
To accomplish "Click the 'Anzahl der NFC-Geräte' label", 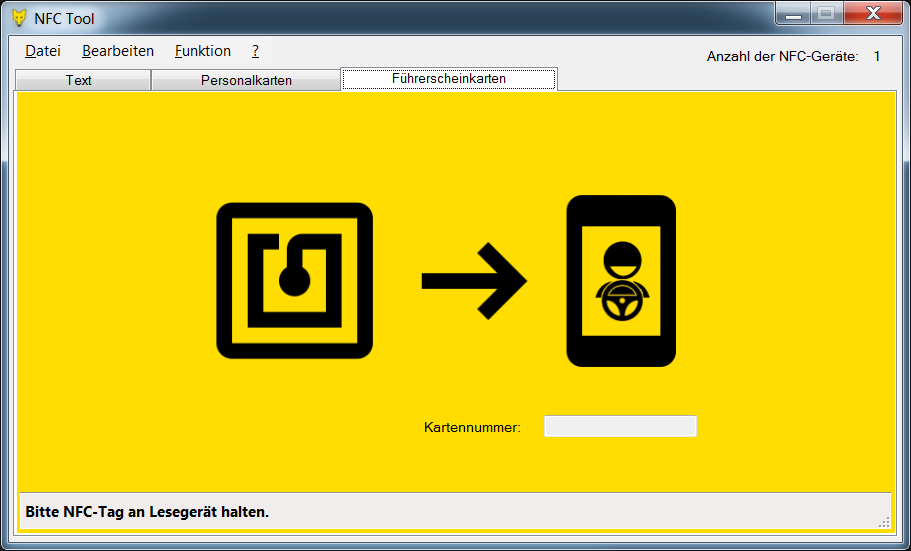I will [x=782, y=56].
